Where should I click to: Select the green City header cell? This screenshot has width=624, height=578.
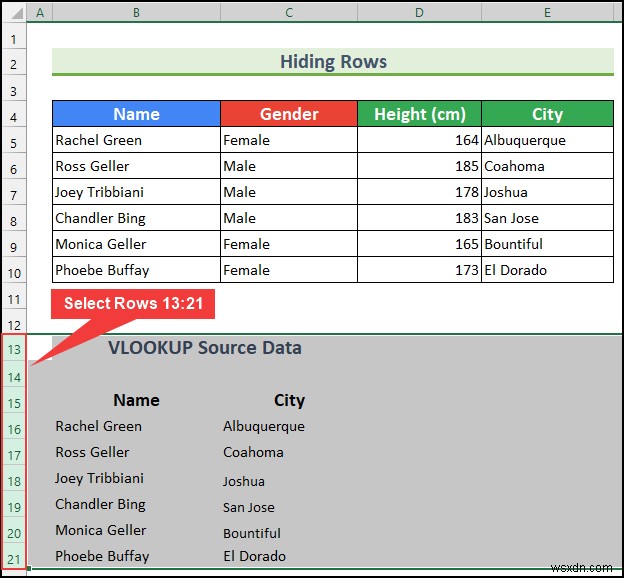click(548, 114)
